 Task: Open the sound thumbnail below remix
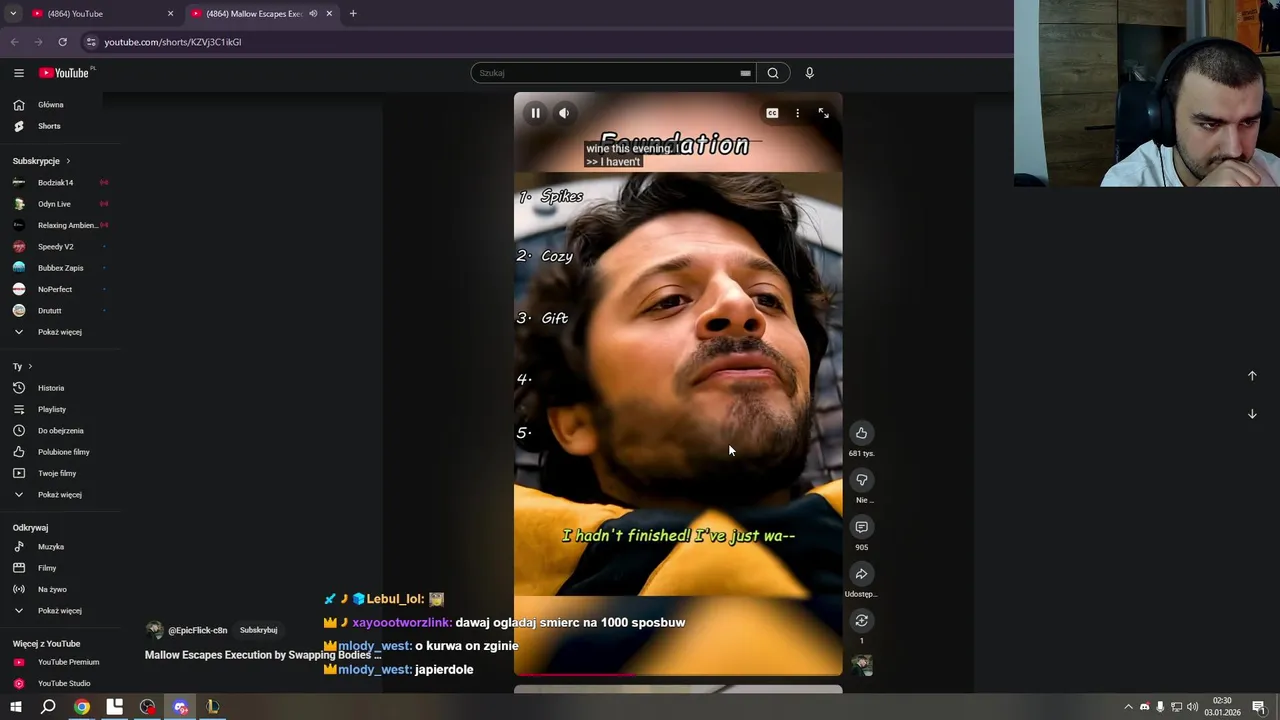pyautogui.click(x=861, y=664)
